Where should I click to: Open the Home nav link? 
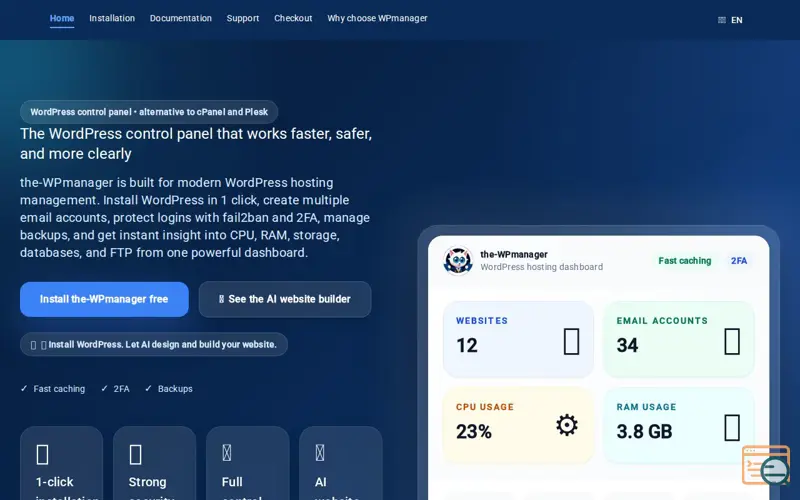click(62, 18)
